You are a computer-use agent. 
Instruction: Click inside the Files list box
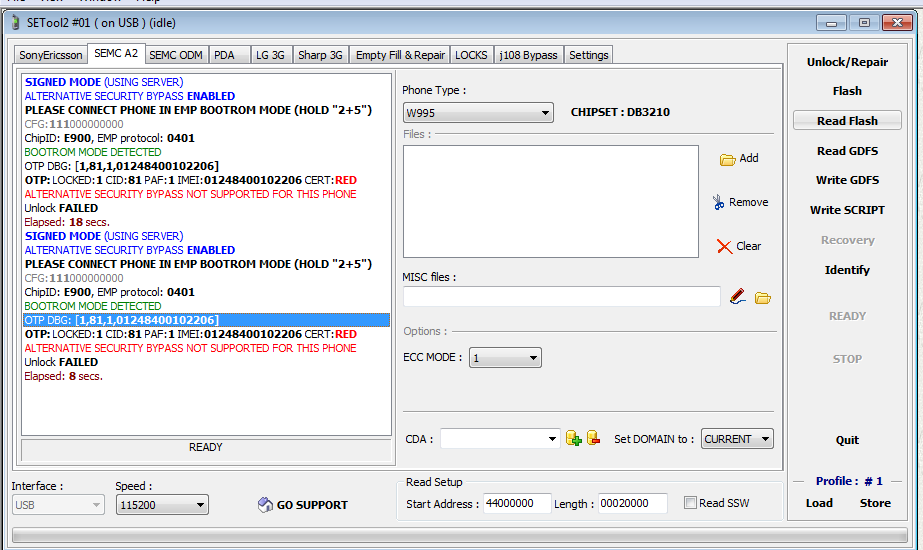click(550, 201)
